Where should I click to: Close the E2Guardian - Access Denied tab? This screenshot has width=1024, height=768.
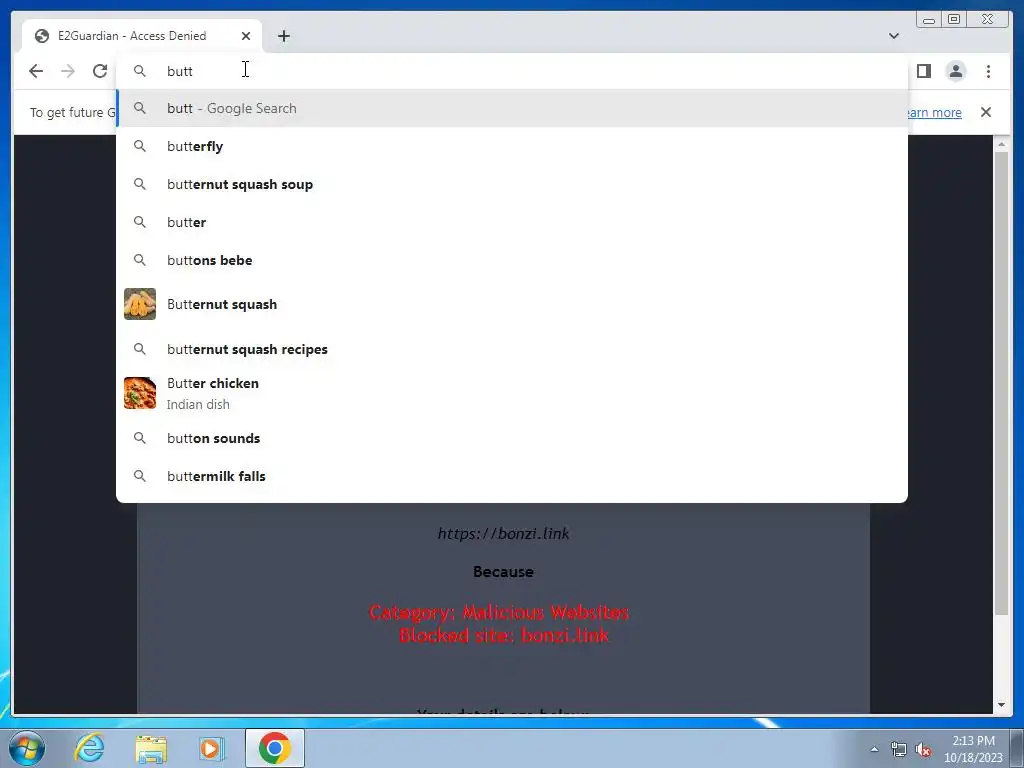click(x=246, y=36)
